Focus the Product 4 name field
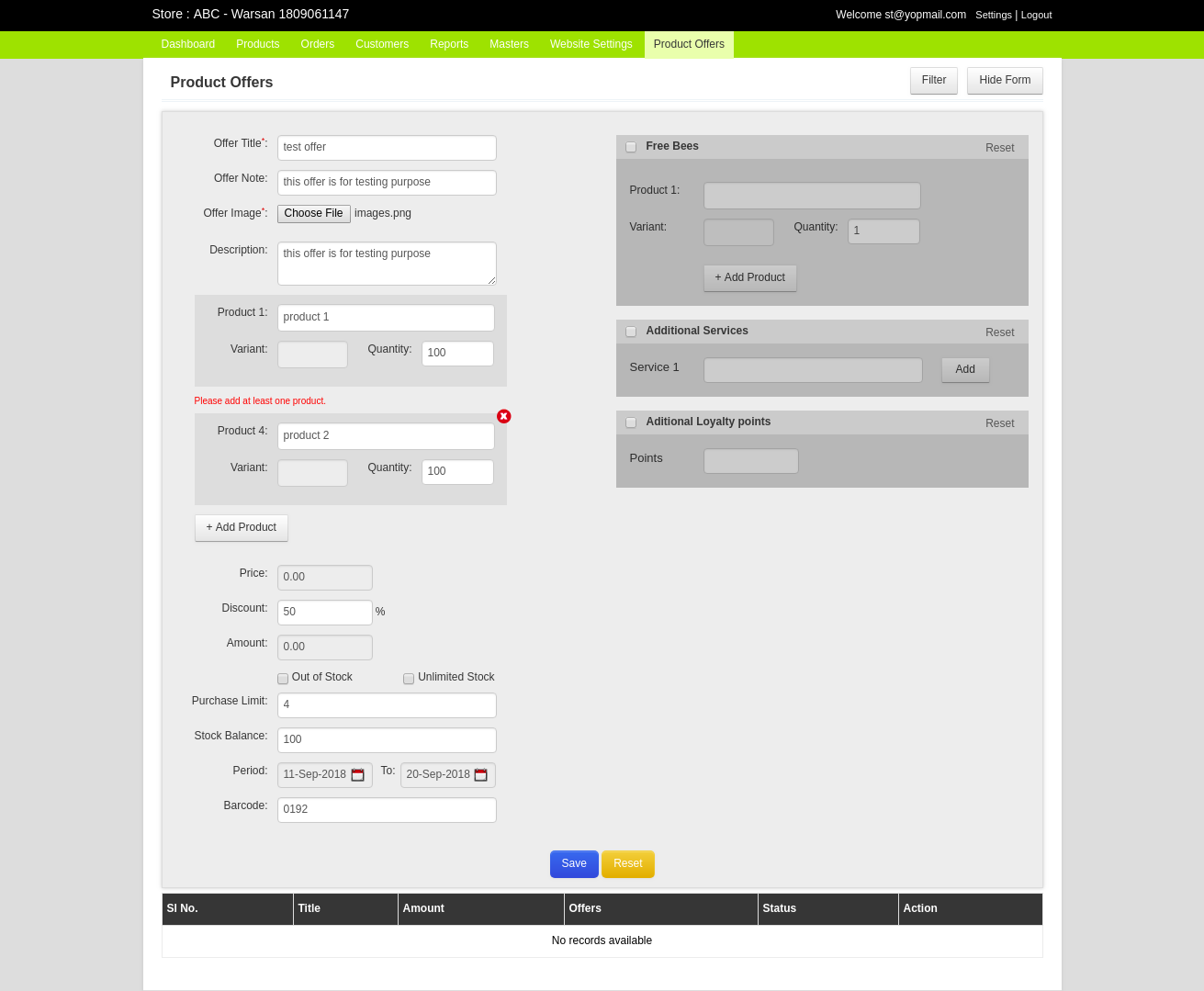 [x=386, y=436]
